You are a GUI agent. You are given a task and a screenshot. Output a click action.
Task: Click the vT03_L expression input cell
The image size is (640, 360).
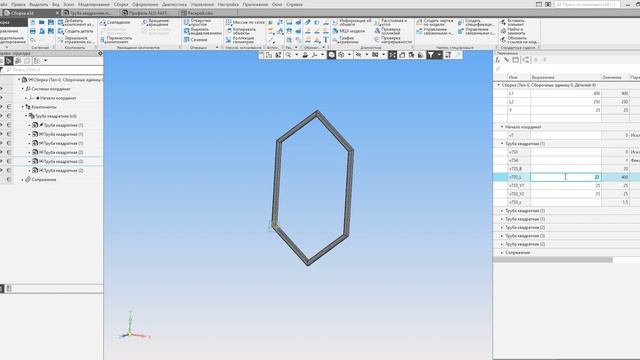coord(566,177)
